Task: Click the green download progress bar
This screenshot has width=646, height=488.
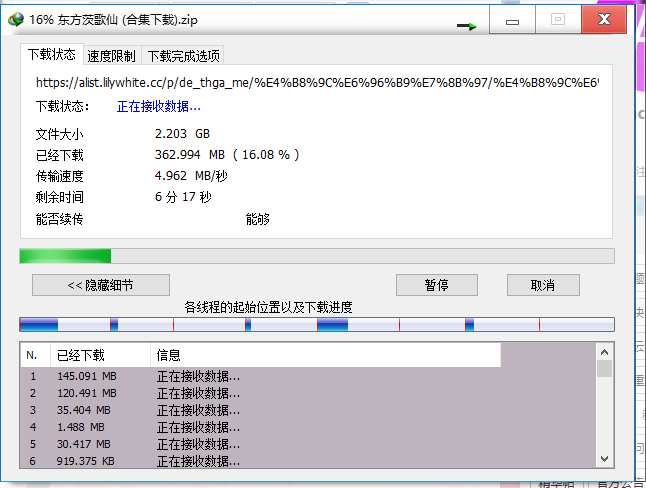Action: click(x=317, y=256)
